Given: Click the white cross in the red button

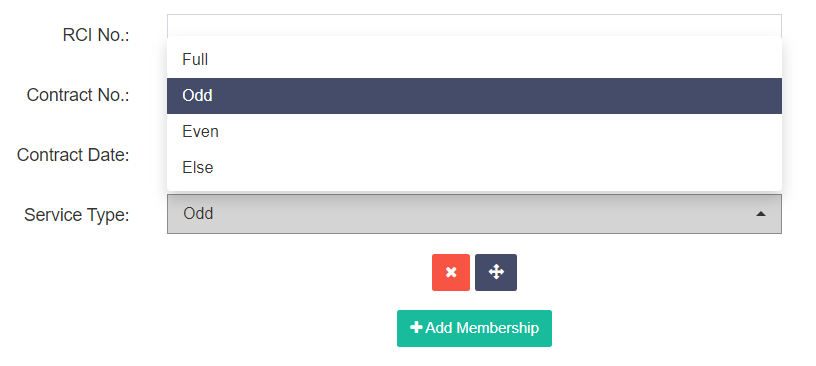Looking at the screenshot, I should [451, 272].
